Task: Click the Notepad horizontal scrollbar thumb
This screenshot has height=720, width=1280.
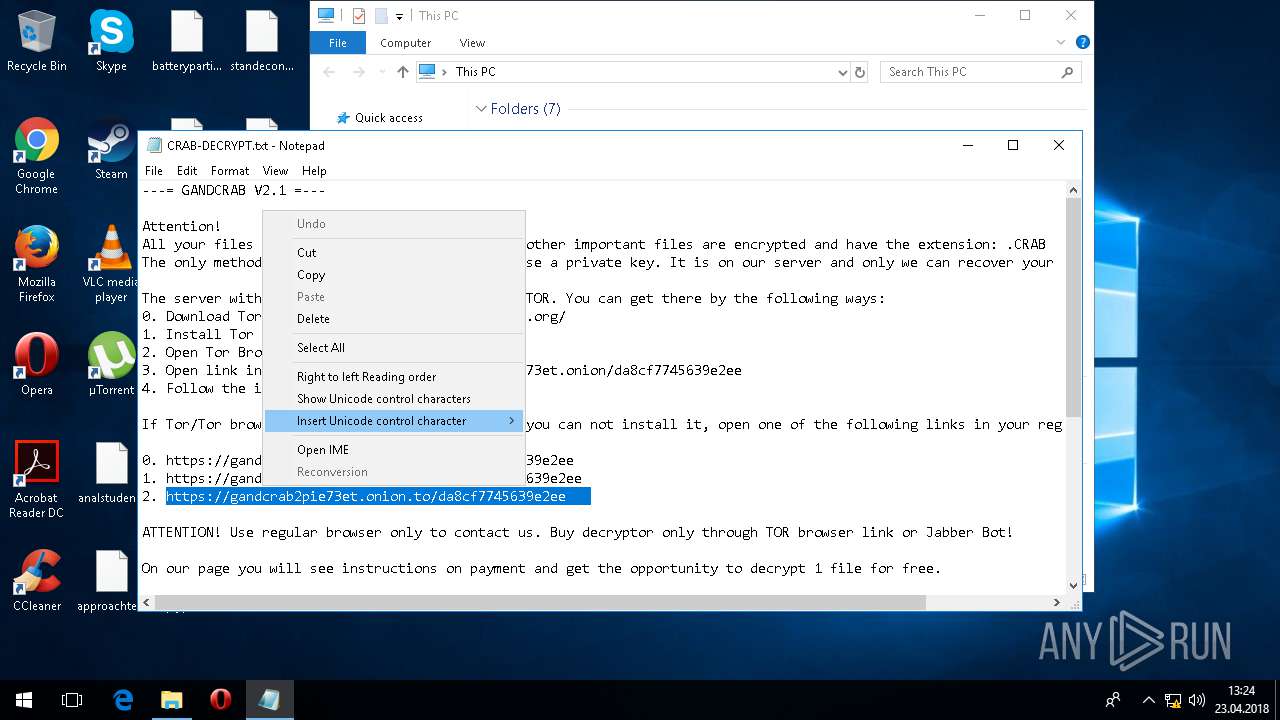Action: (541, 602)
